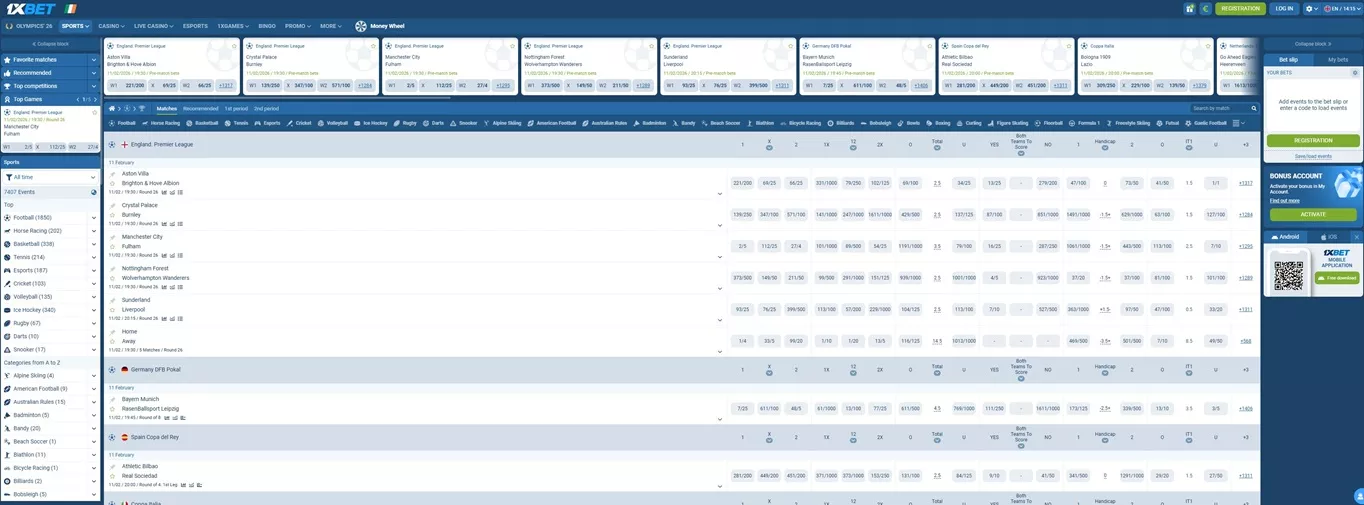This screenshot has height=505, width=1364.
Task: Select Ice Hockey in the sports strip
Action: pyautogui.click(x=370, y=123)
